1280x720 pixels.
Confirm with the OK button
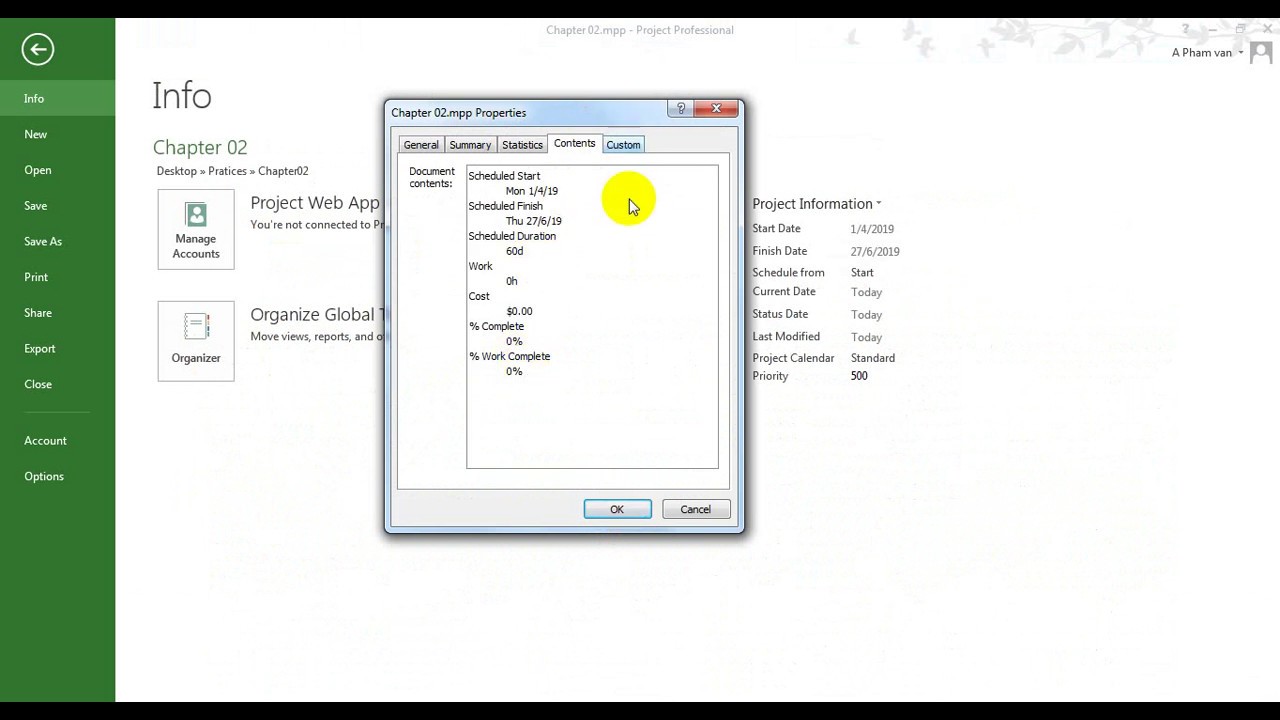(x=617, y=510)
